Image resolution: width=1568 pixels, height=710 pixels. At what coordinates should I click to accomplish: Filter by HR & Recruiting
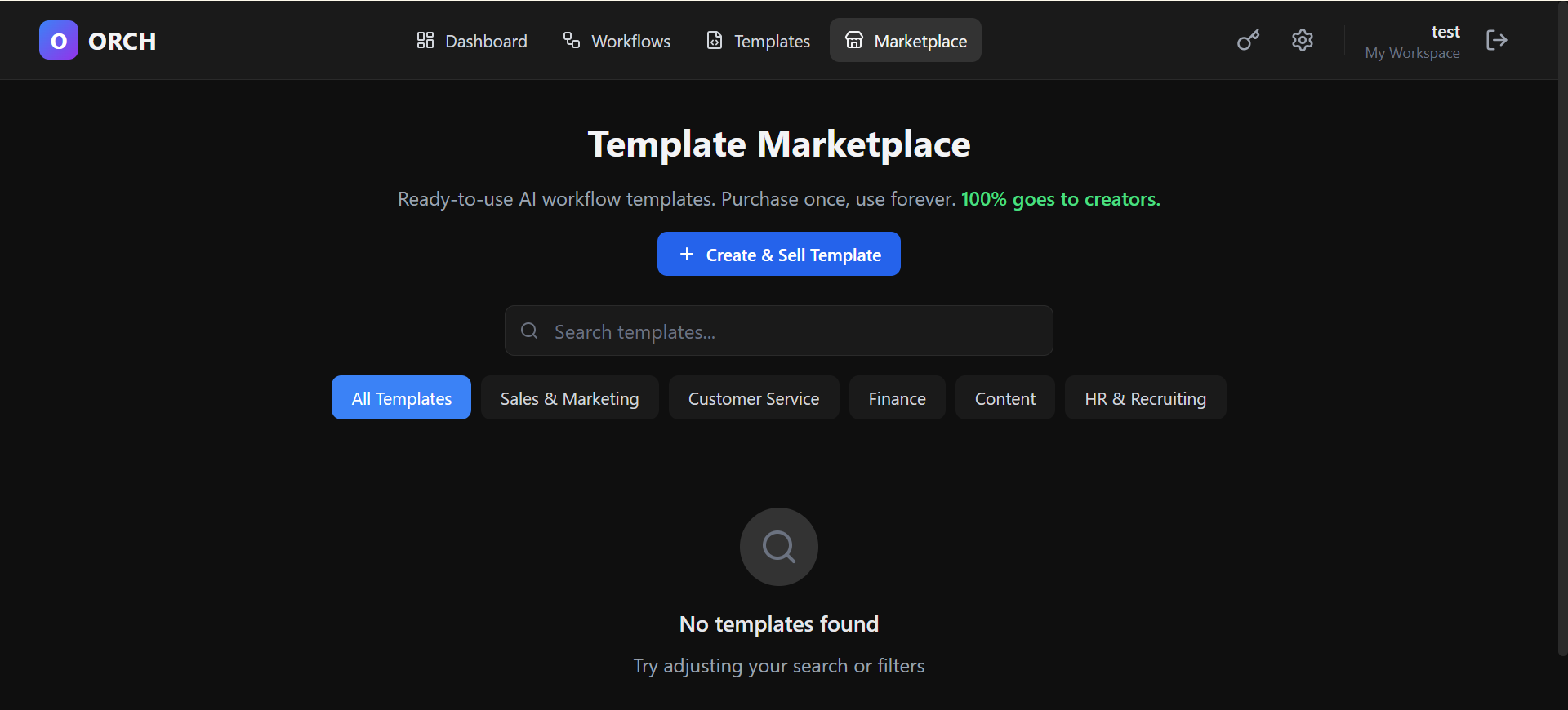click(1145, 397)
